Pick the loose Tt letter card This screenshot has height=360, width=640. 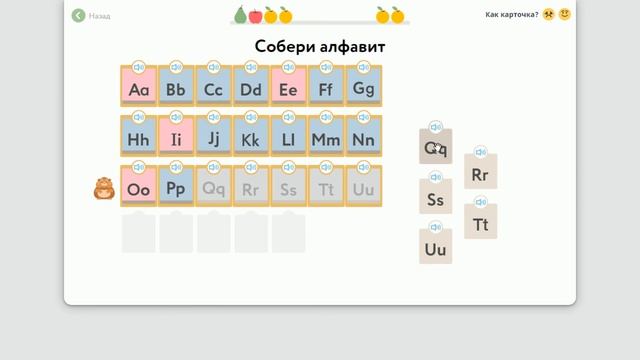click(x=480, y=222)
